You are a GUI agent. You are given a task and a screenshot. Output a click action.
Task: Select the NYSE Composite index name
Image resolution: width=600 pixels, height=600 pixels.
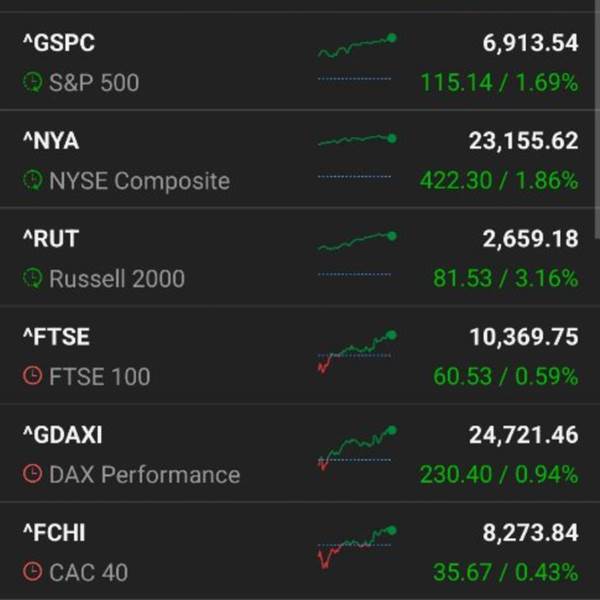point(139,181)
